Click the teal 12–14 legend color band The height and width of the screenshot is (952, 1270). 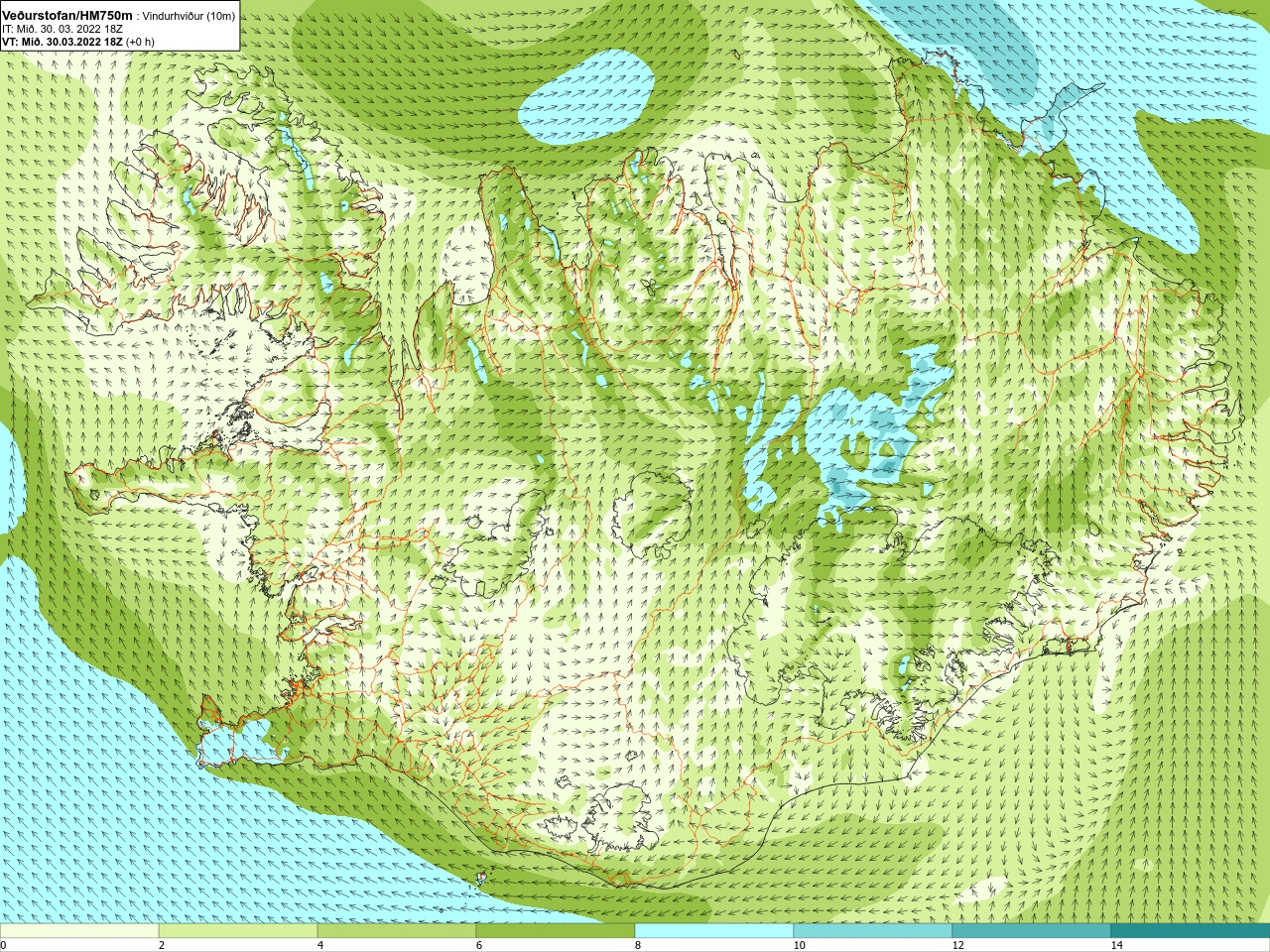pyautogui.click(x=1032, y=931)
